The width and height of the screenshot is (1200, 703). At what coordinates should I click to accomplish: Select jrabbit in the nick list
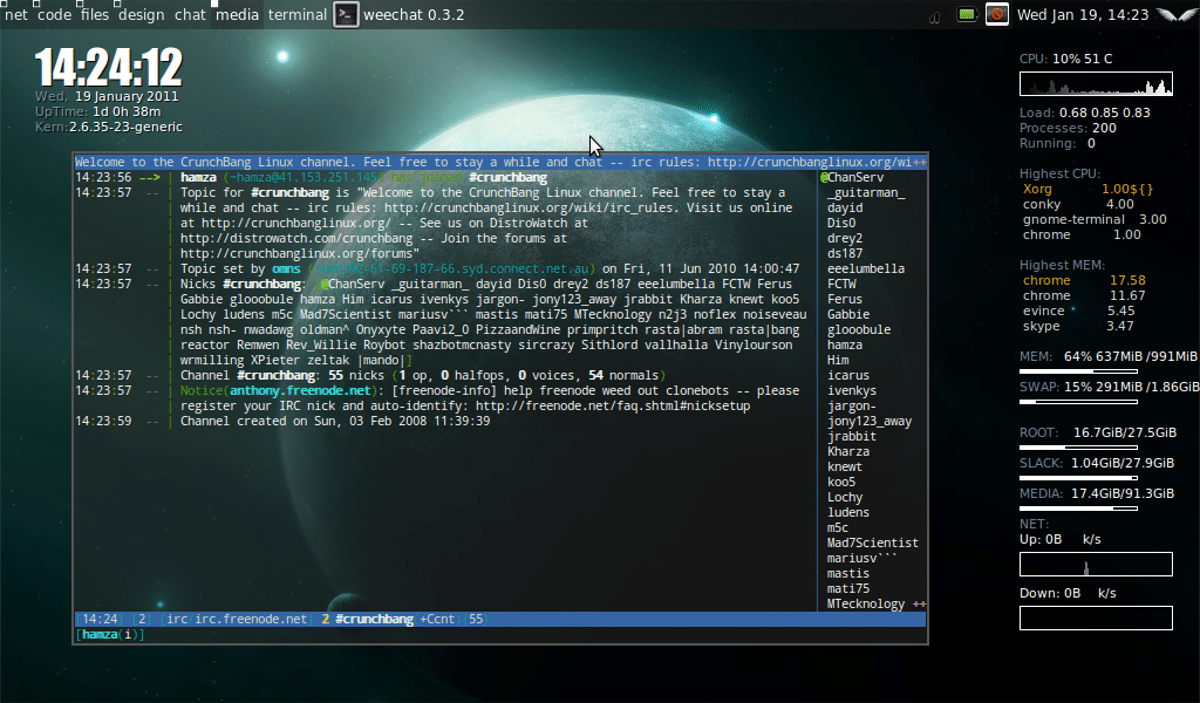coord(852,436)
